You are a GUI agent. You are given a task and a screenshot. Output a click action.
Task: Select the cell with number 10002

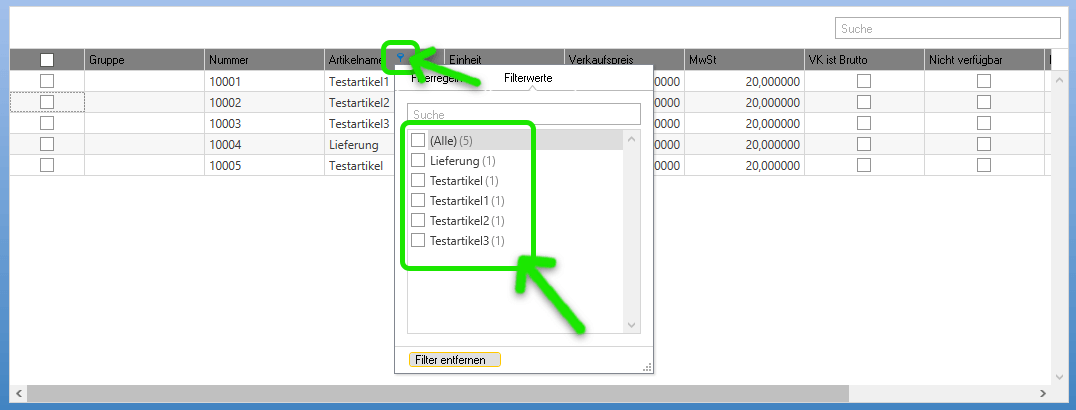264,102
